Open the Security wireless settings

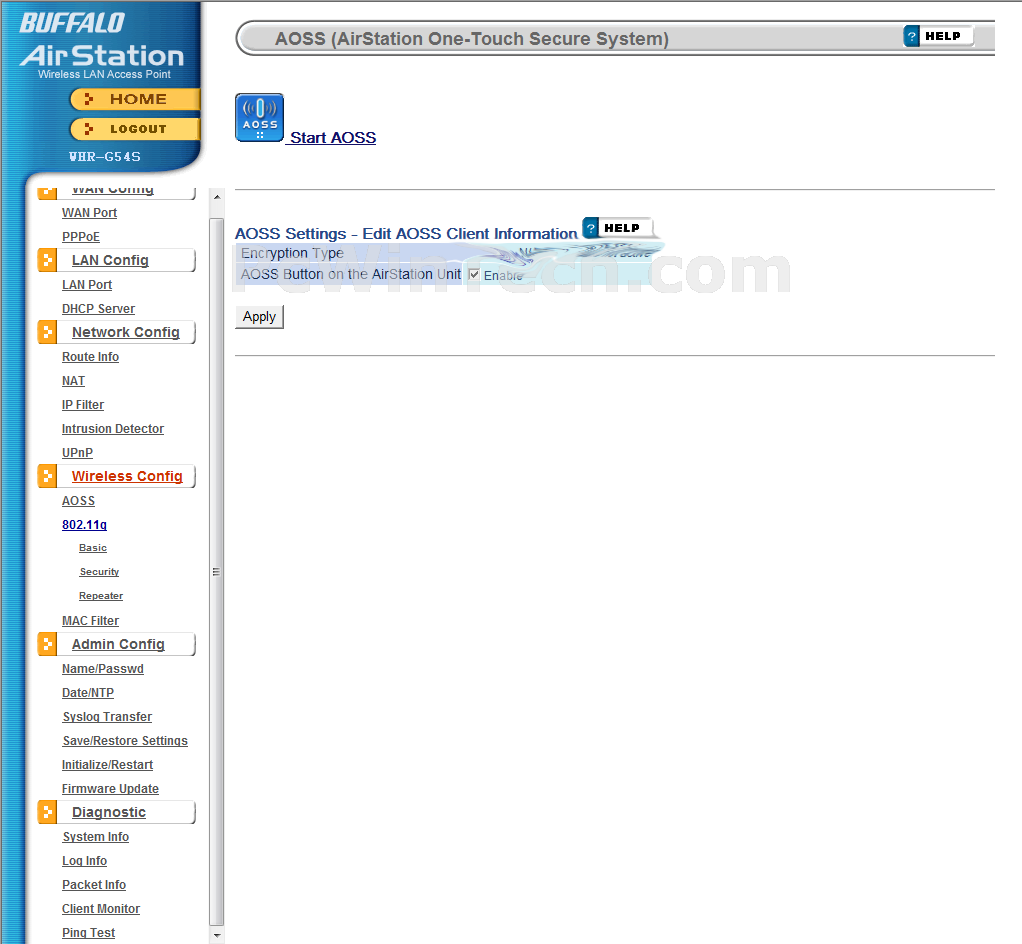click(99, 572)
